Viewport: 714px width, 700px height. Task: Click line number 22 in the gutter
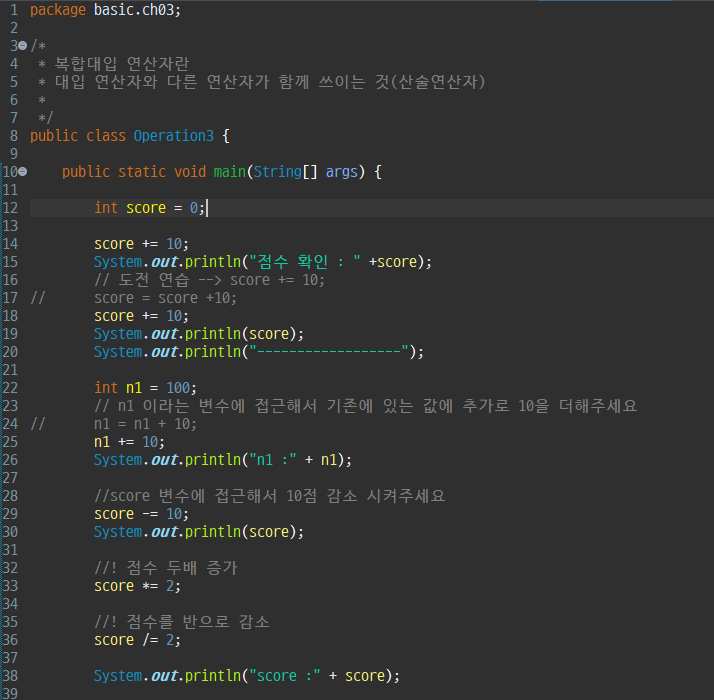click(10, 388)
